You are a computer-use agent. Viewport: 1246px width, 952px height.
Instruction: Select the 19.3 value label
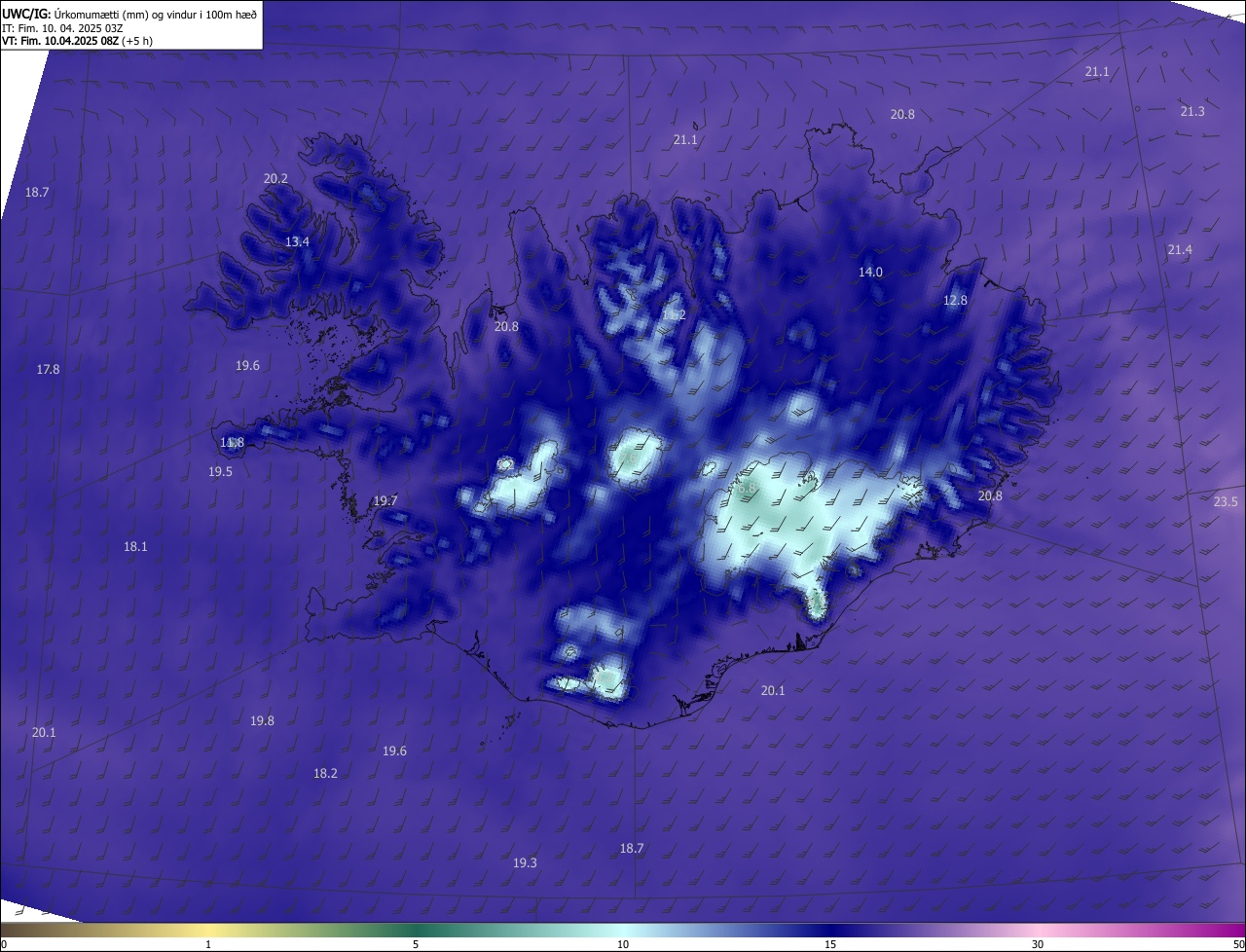pyautogui.click(x=525, y=862)
